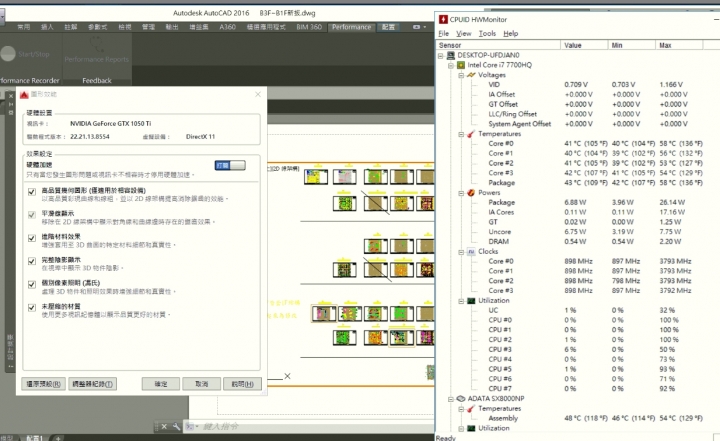
Task: Confirm dialog with 確定 button
Action: (161, 384)
